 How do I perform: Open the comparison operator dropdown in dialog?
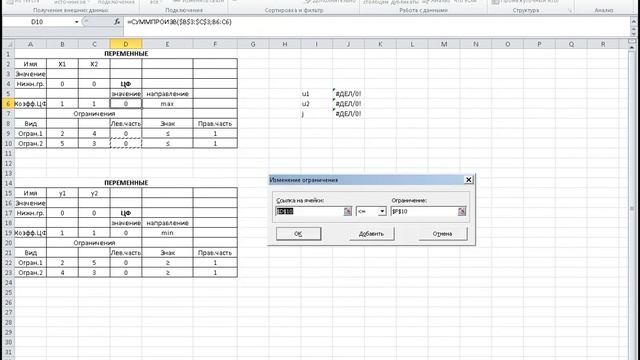[x=382, y=211]
